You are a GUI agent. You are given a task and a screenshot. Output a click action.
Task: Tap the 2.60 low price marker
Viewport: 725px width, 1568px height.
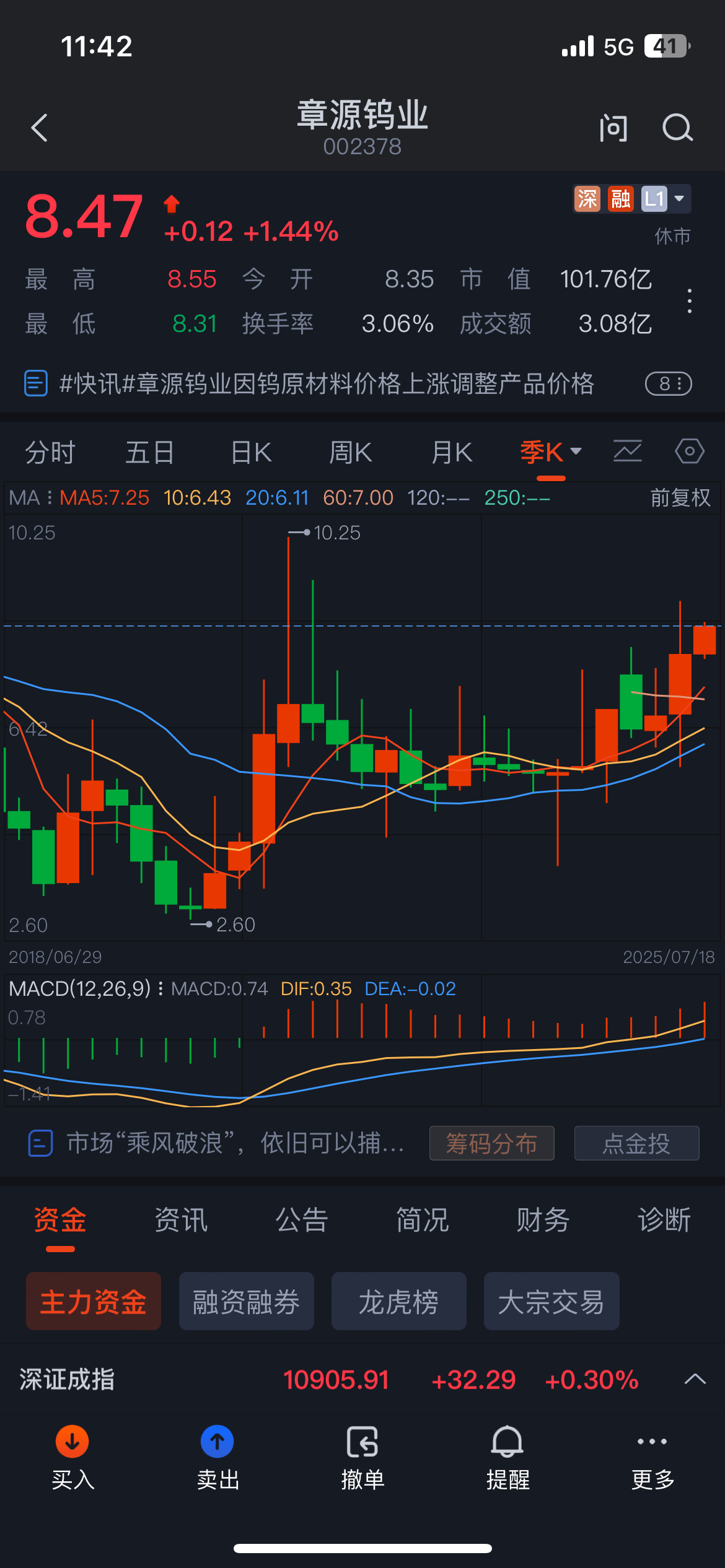(x=223, y=925)
